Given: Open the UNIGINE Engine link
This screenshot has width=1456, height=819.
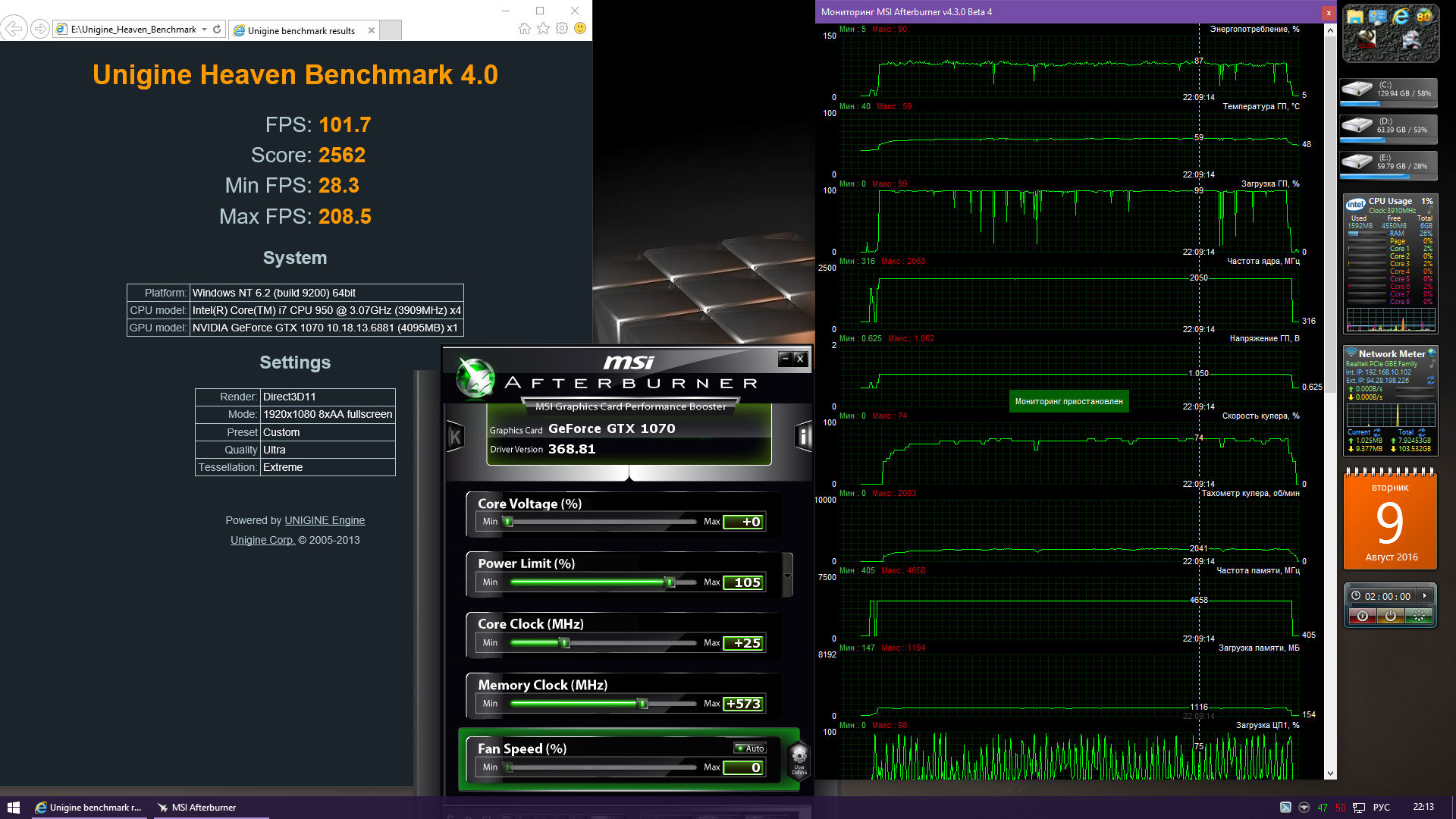Looking at the screenshot, I should 325,520.
